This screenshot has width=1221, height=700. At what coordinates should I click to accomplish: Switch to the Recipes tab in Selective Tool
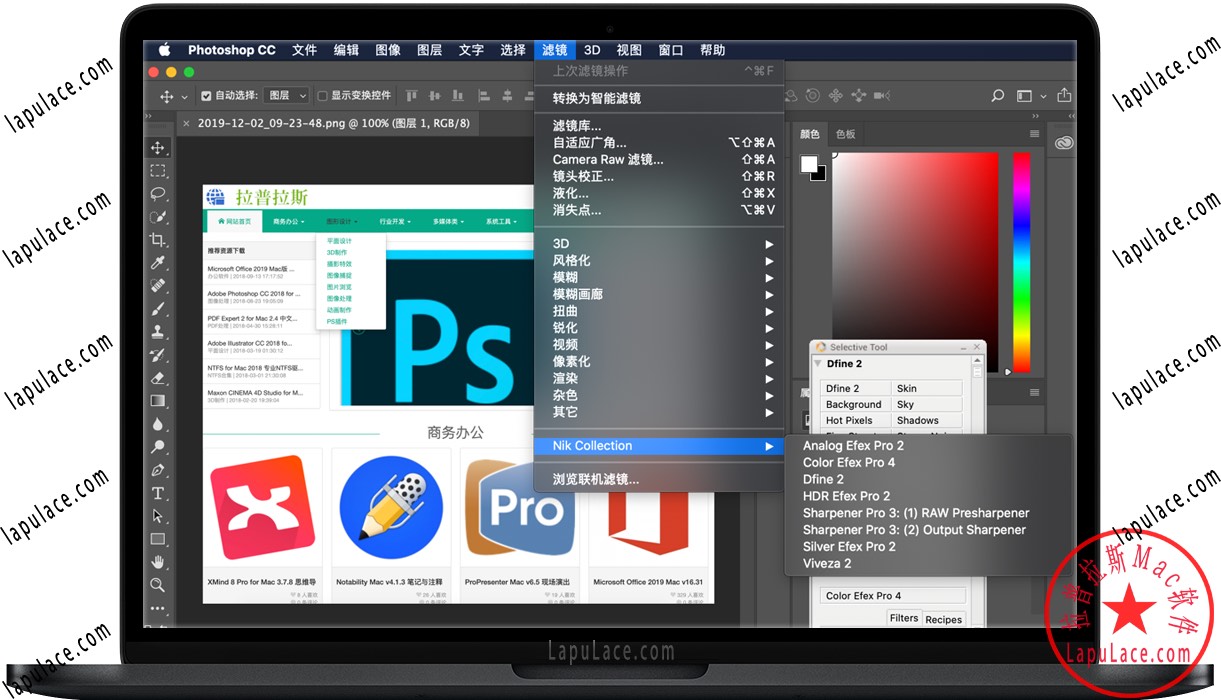click(944, 618)
